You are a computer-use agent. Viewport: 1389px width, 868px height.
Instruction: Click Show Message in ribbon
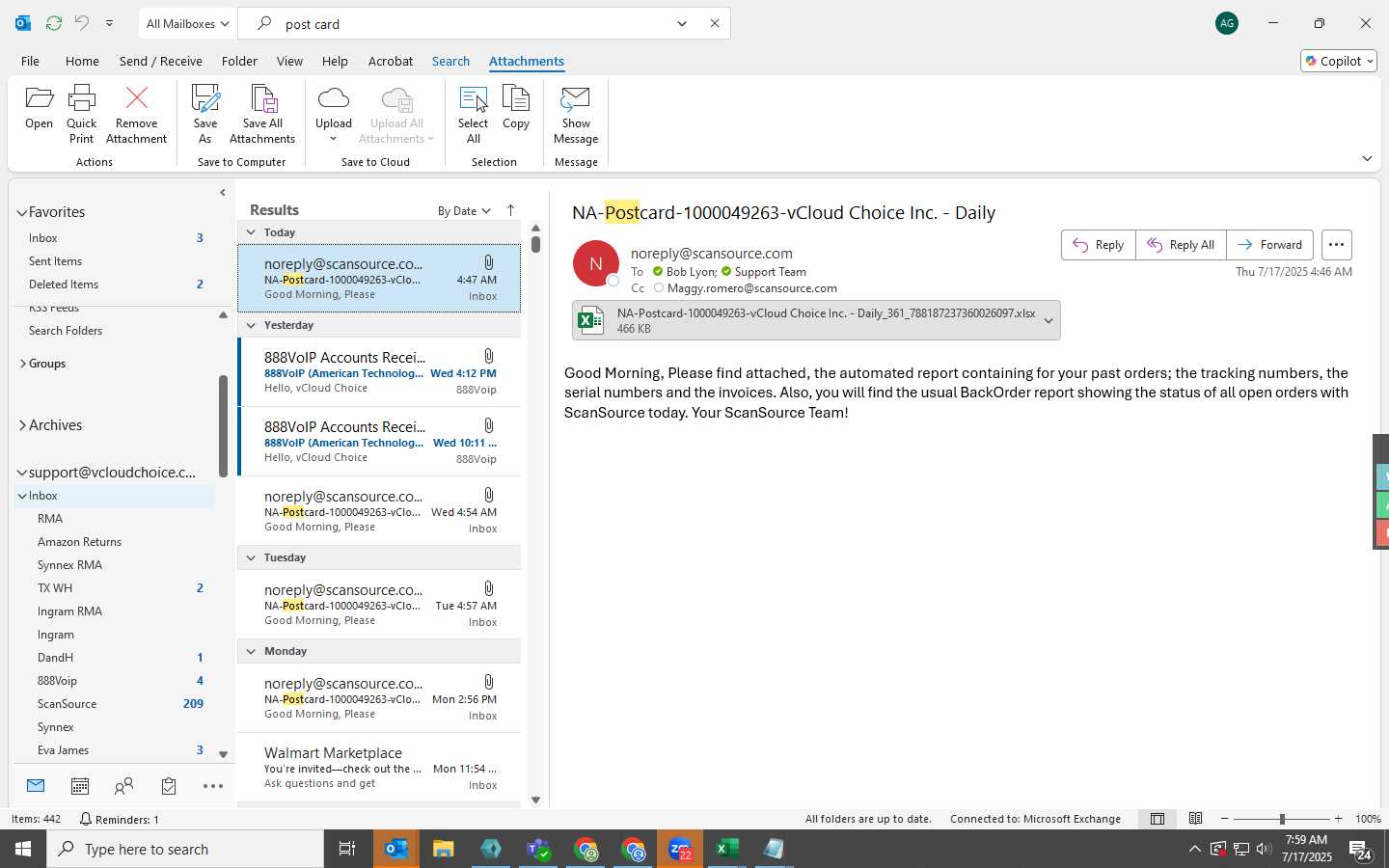click(x=576, y=114)
